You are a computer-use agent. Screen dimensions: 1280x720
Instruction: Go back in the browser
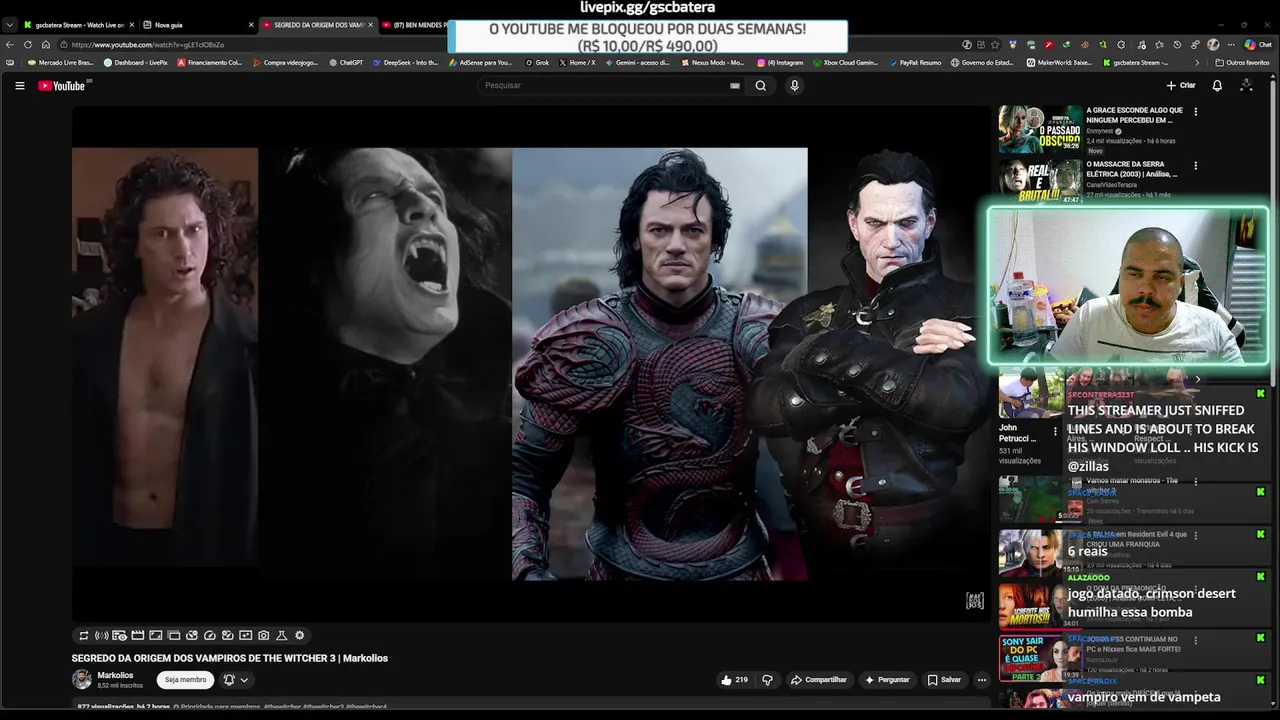(x=10, y=45)
